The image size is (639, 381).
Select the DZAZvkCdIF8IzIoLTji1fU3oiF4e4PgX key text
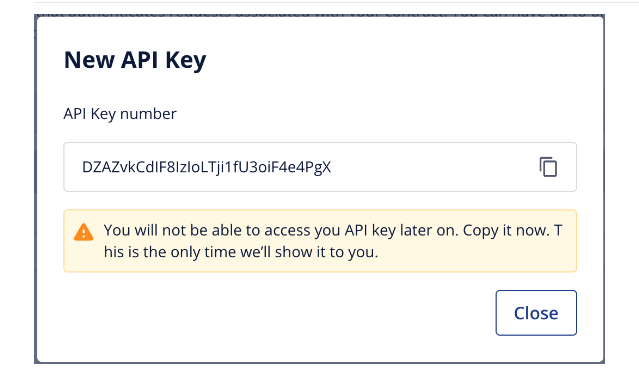[x=207, y=167]
